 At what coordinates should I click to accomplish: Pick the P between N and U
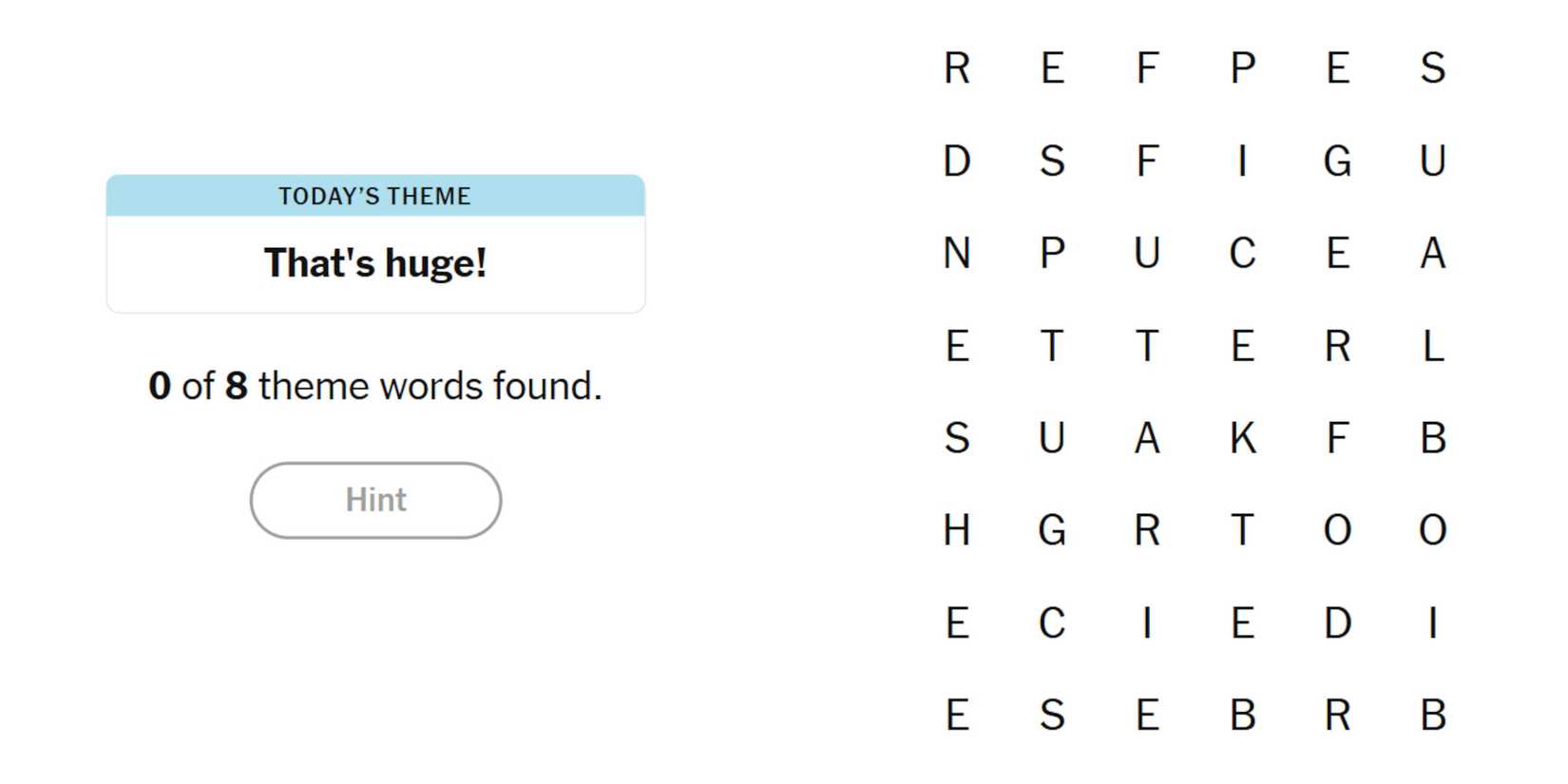[1052, 254]
